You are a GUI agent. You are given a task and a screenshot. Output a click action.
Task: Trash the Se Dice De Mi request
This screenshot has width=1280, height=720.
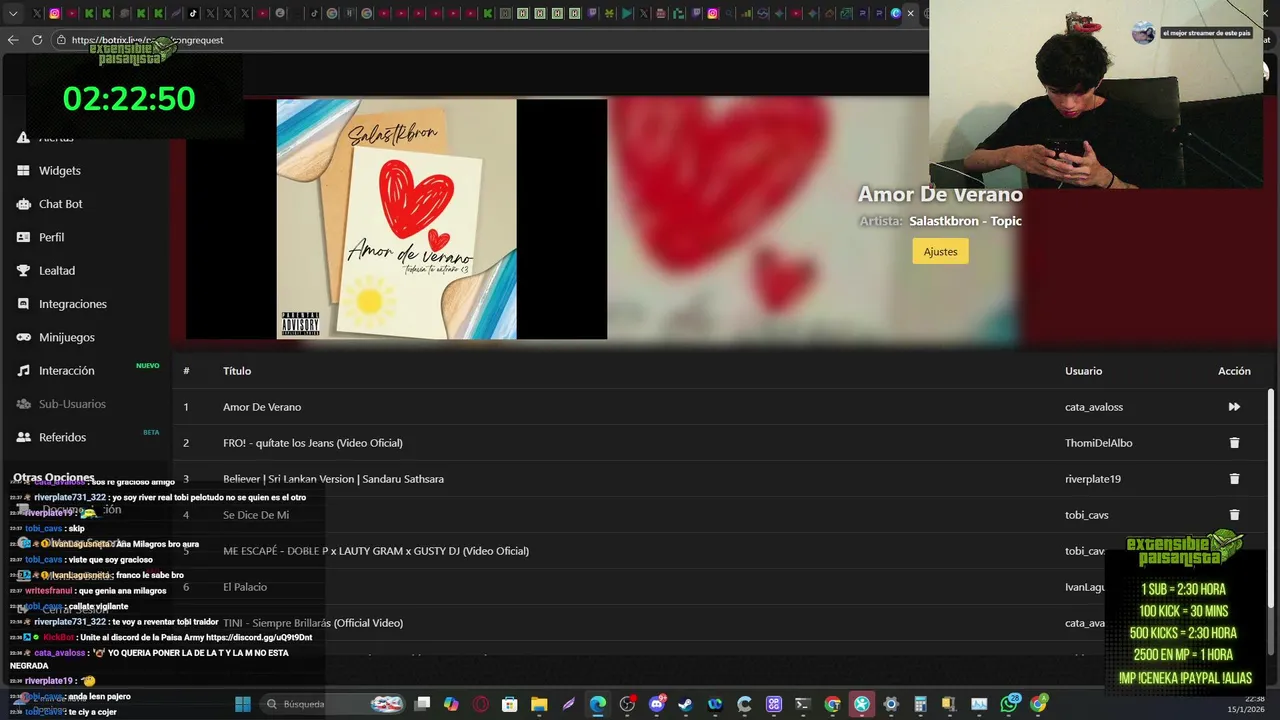pos(1234,515)
